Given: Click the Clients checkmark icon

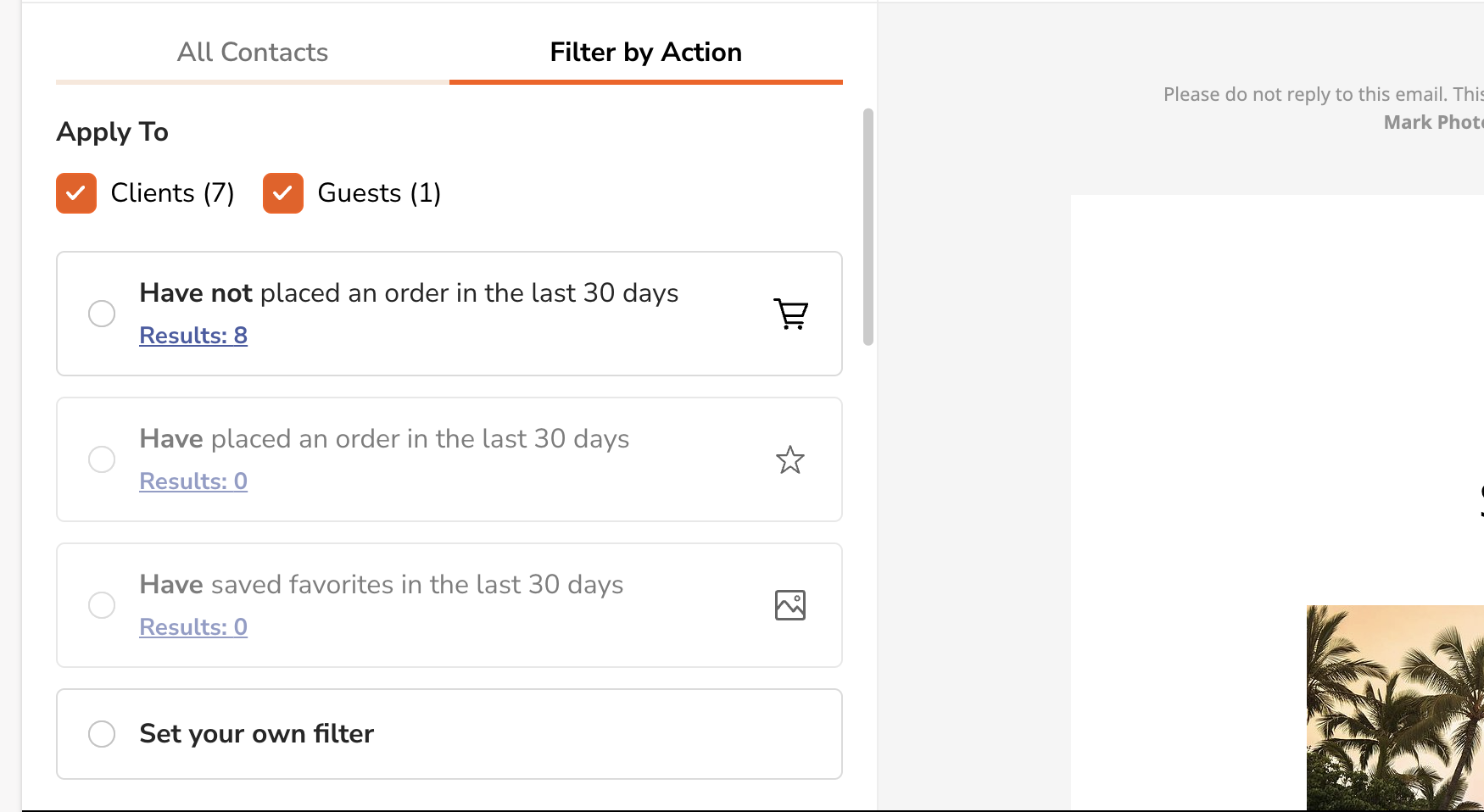Looking at the screenshot, I should click(75, 192).
